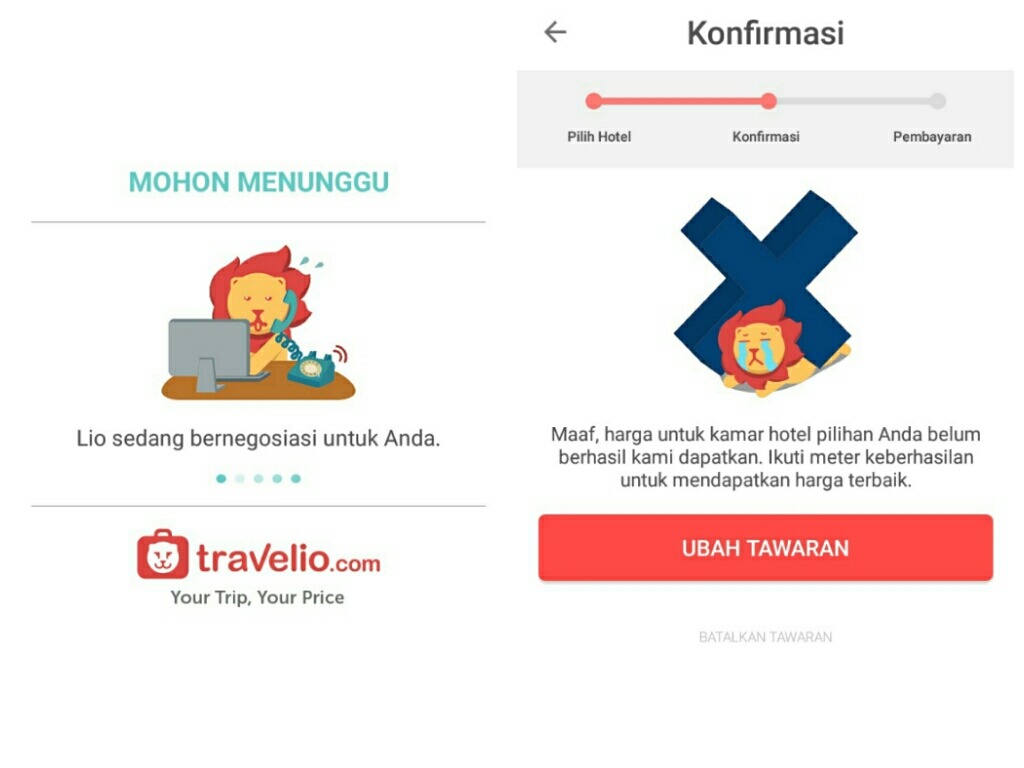
Task: Select the BATALKAN TAWARAN link
Action: [765, 637]
